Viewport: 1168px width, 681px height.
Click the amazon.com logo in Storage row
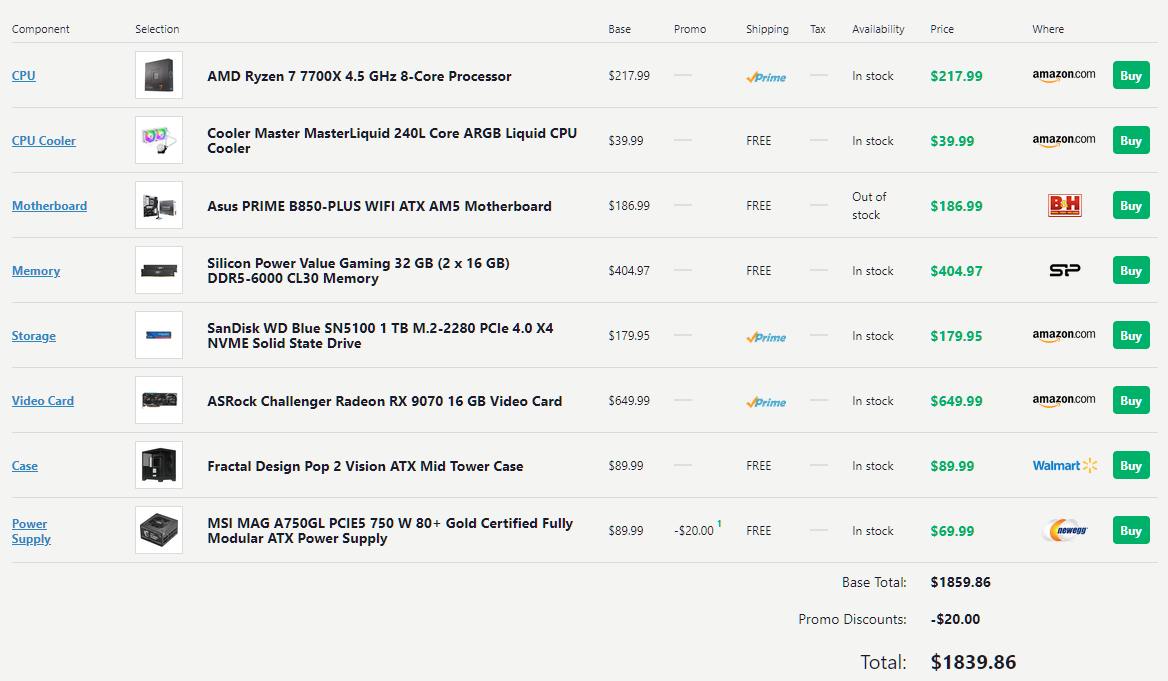pyautogui.click(x=1064, y=335)
